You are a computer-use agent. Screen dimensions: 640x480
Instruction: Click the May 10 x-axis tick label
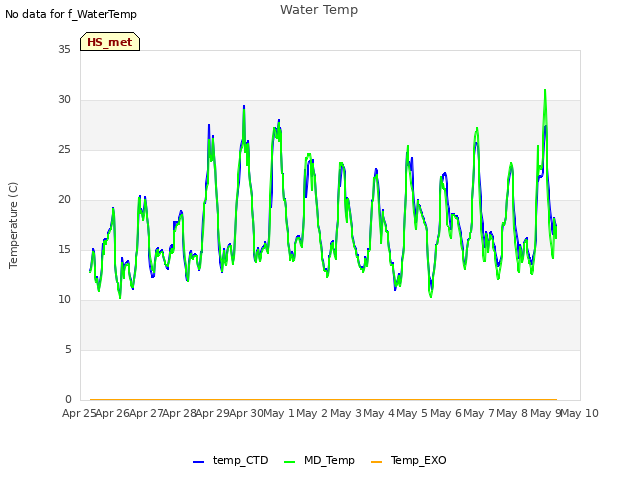click(580, 413)
